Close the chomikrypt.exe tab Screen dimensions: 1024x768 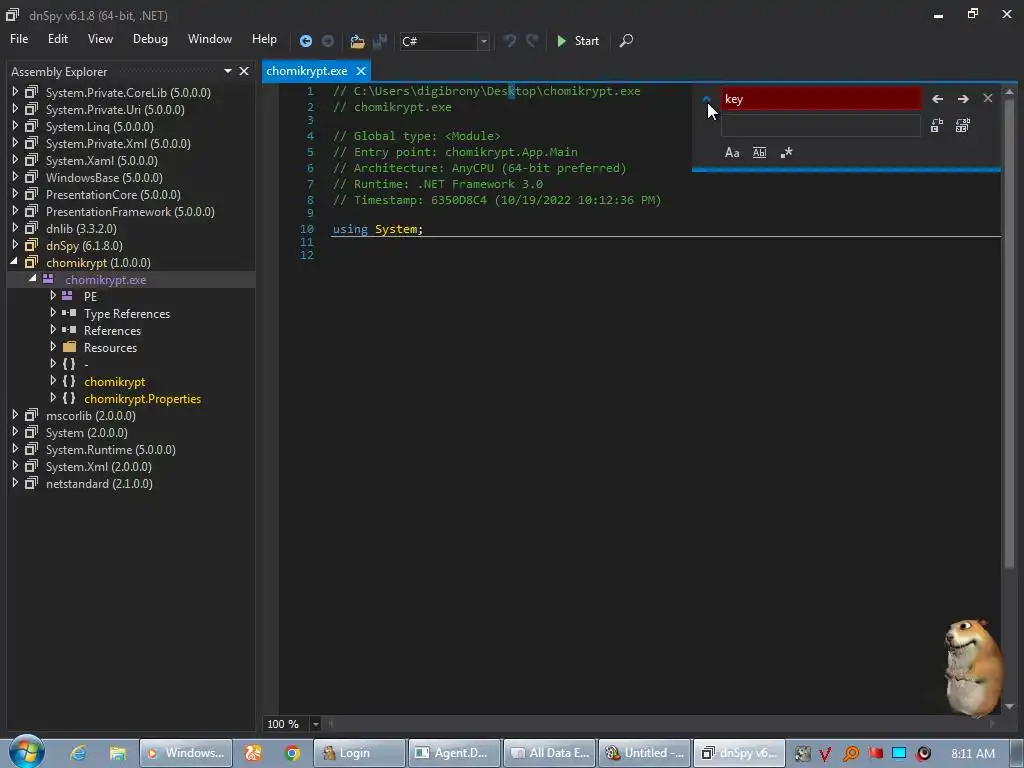pos(360,71)
